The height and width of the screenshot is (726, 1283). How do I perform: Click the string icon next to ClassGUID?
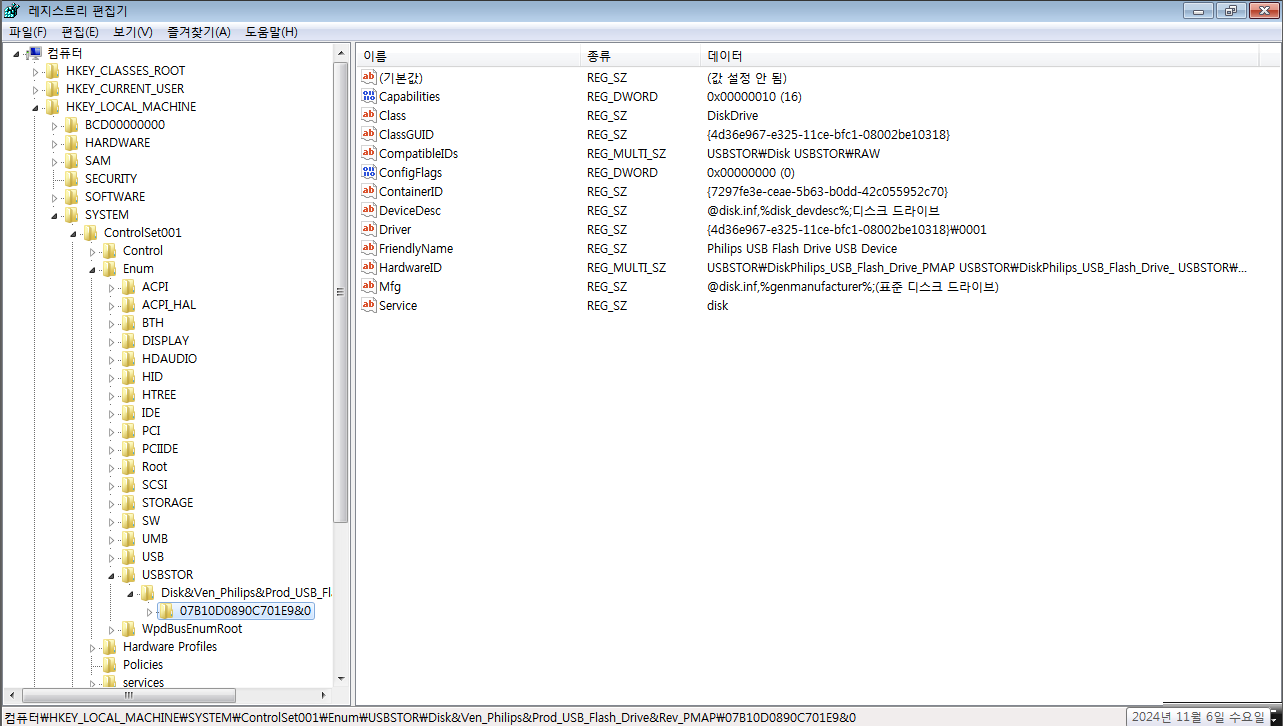click(369, 135)
